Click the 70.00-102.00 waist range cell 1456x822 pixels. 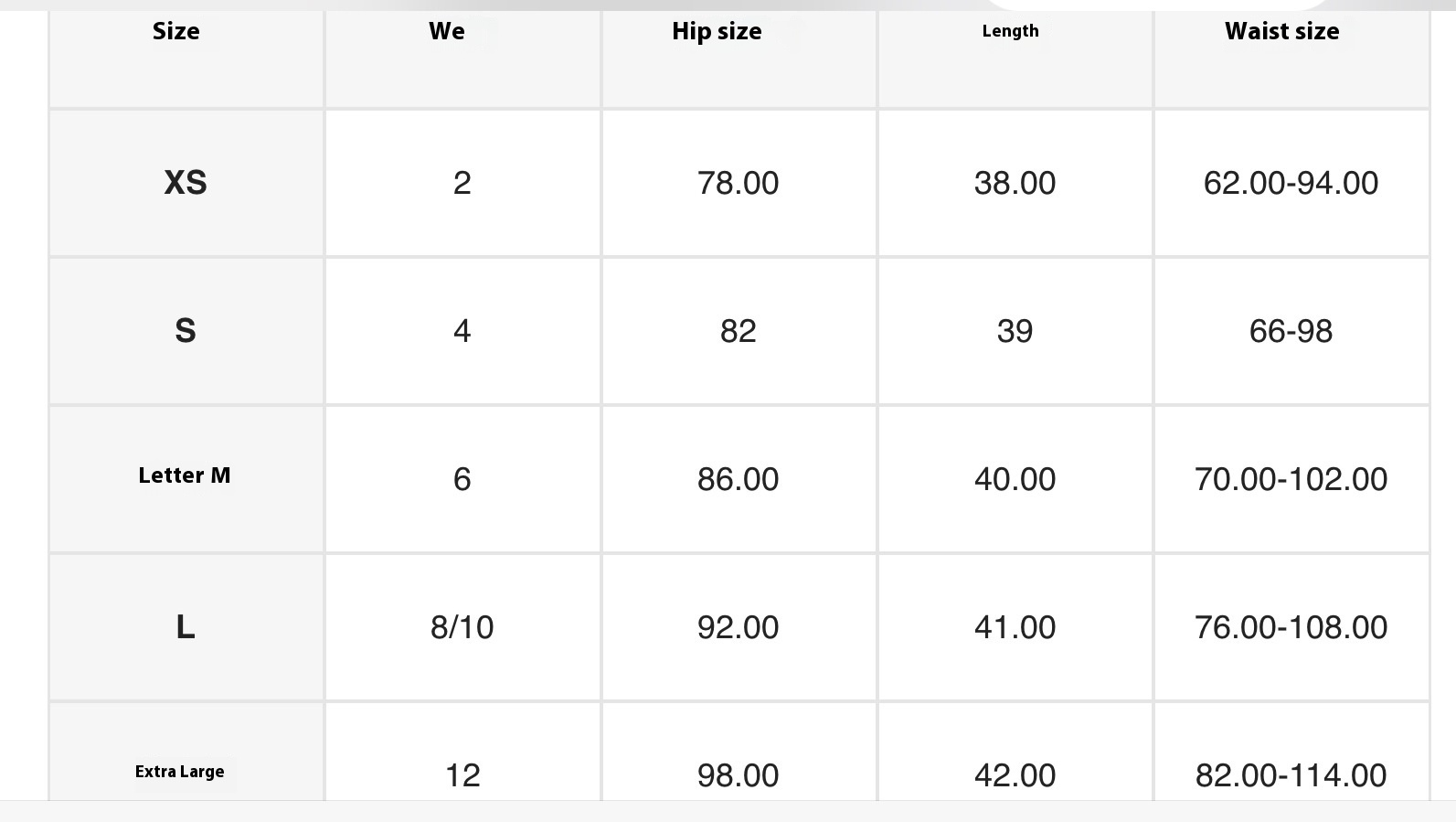click(x=1291, y=479)
